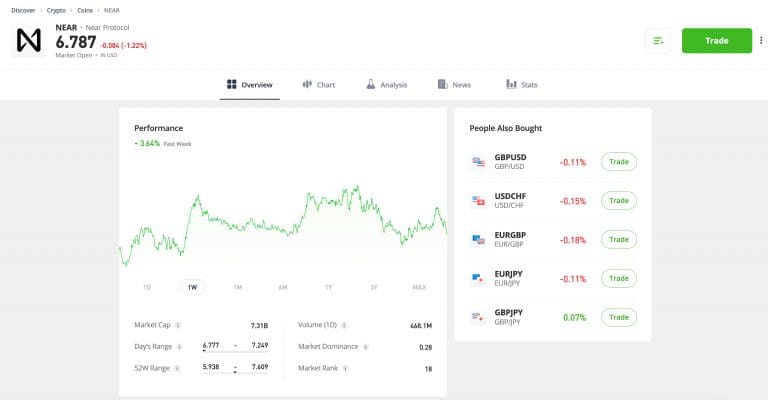Click the News newspaper icon
Image resolution: width=768 pixels, height=400 pixels.
[x=442, y=84]
